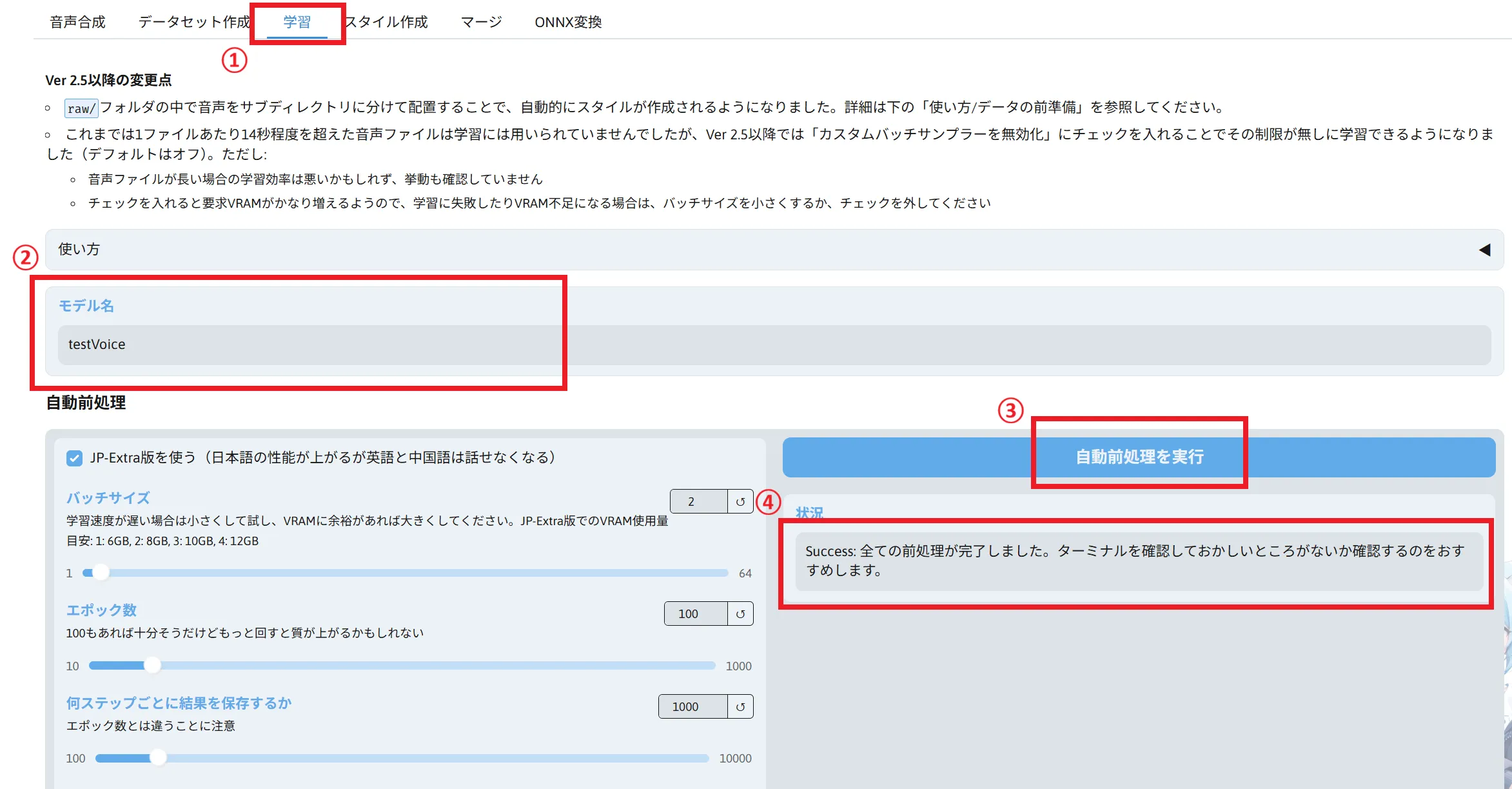
Task: Expand the 使い方 accordion arrow
Action: 1484,250
